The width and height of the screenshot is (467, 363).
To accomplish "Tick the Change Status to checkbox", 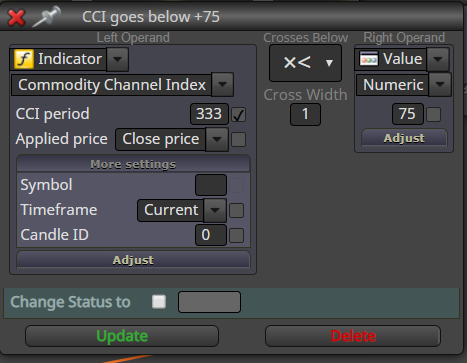I will click(159, 302).
